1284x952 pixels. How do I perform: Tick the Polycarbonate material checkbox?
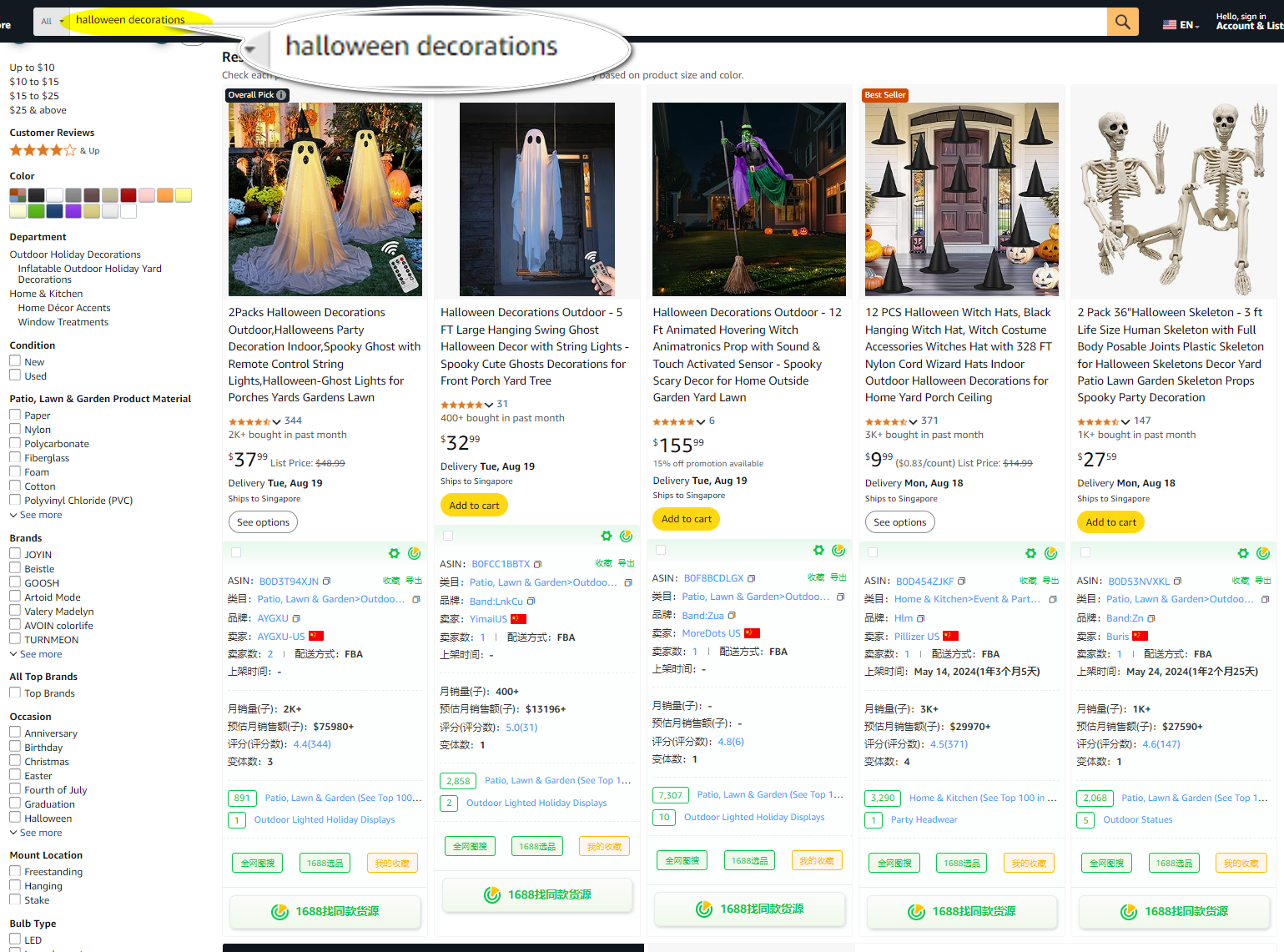coord(15,442)
